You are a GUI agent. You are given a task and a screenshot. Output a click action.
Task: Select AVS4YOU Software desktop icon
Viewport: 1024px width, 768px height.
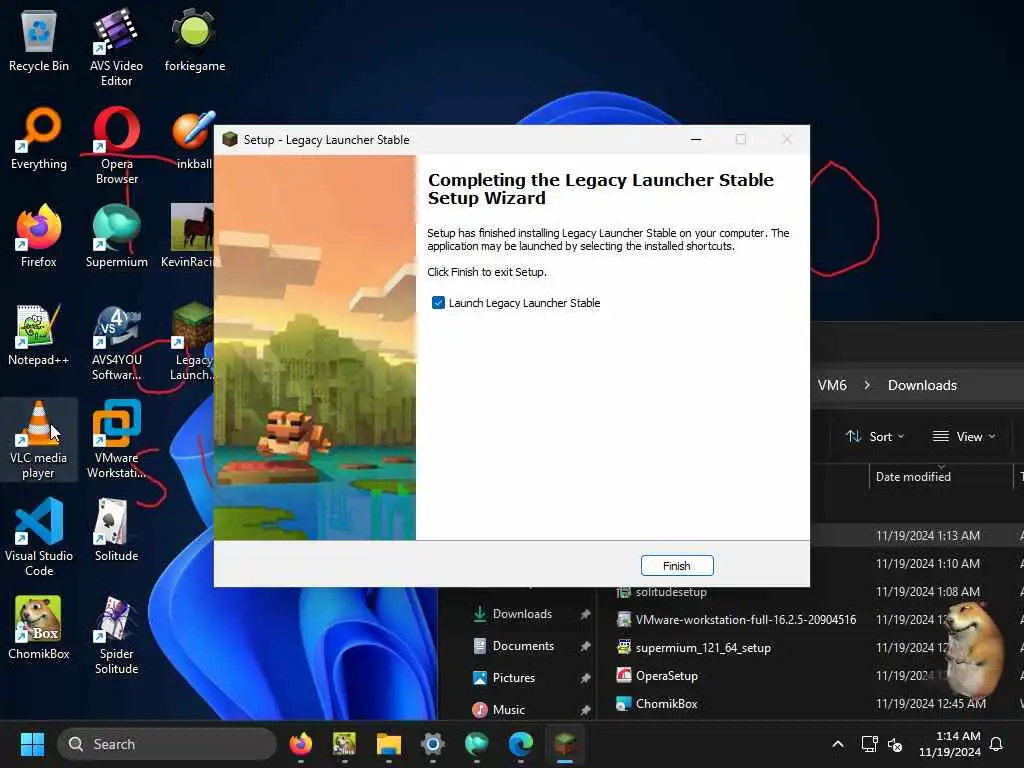(116, 343)
